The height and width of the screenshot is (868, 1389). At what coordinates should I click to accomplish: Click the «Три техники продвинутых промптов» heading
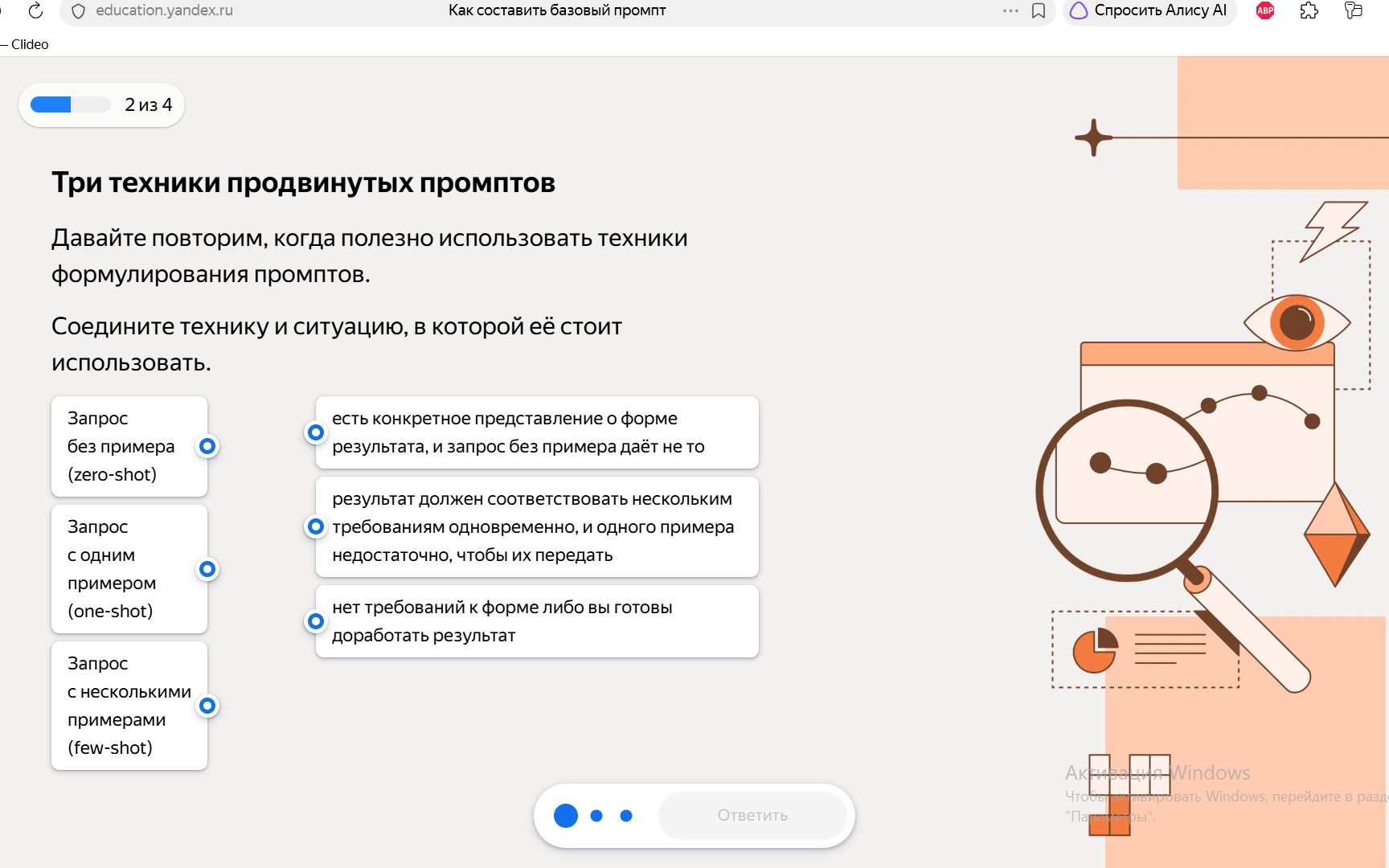(x=303, y=182)
